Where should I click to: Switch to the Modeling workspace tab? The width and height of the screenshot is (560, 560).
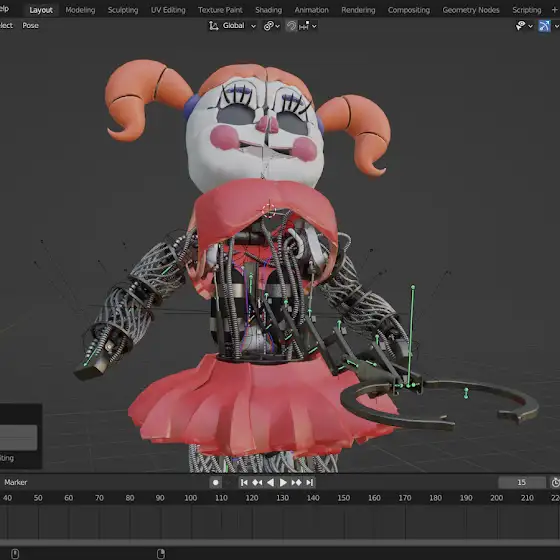click(x=80, y=10)
